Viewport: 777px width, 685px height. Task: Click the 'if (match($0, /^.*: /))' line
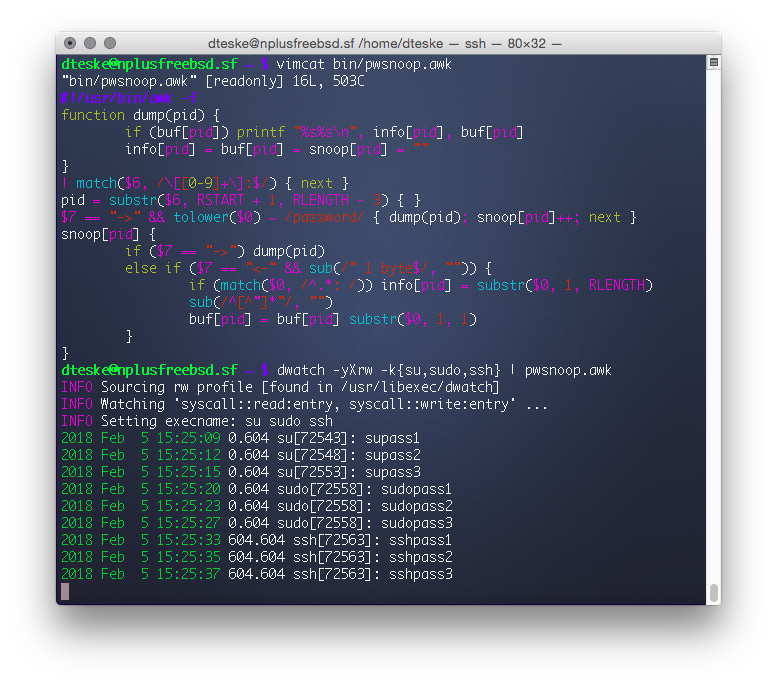click(x=421, y=285)
